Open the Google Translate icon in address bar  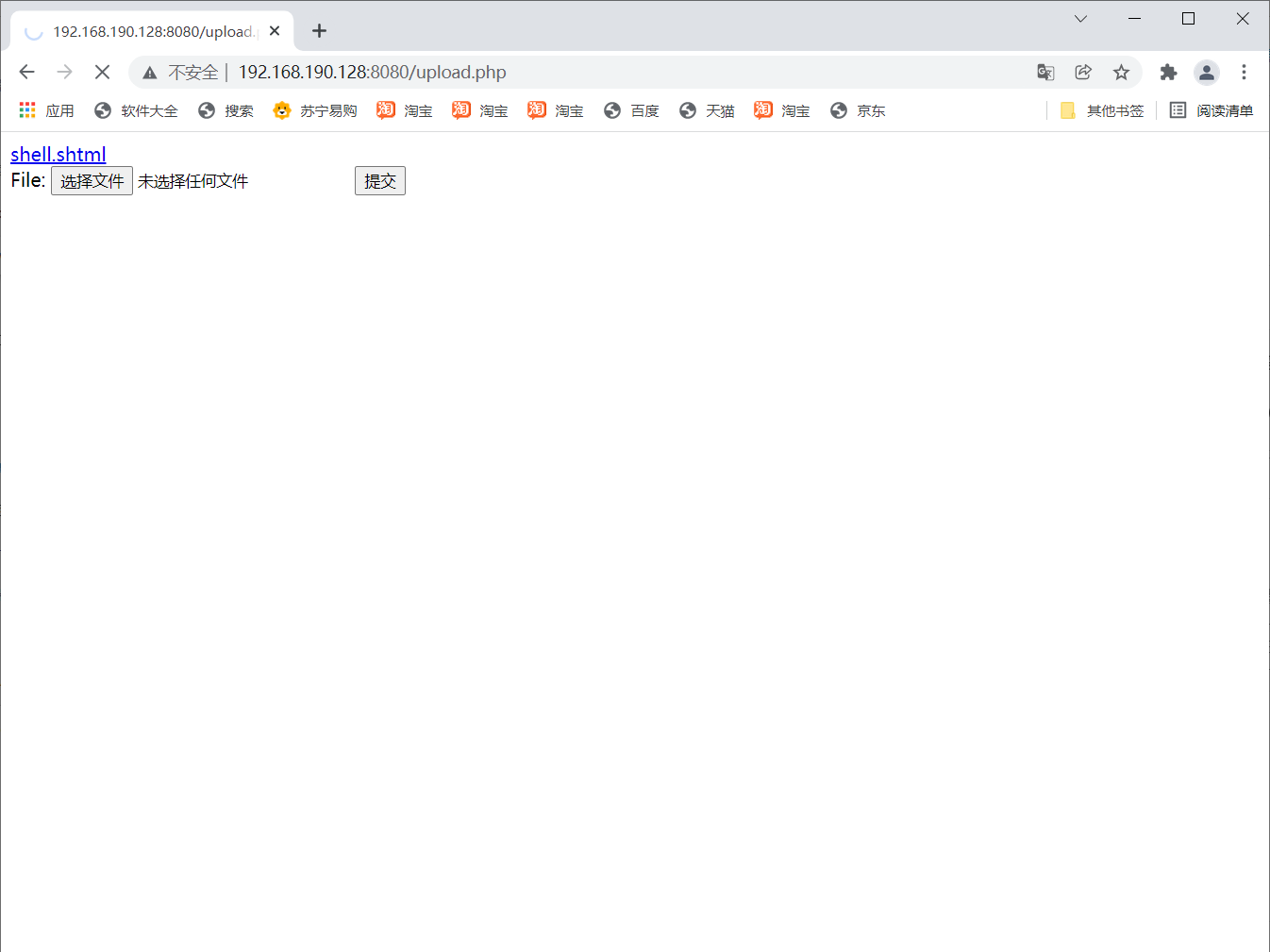(1045, 72)
